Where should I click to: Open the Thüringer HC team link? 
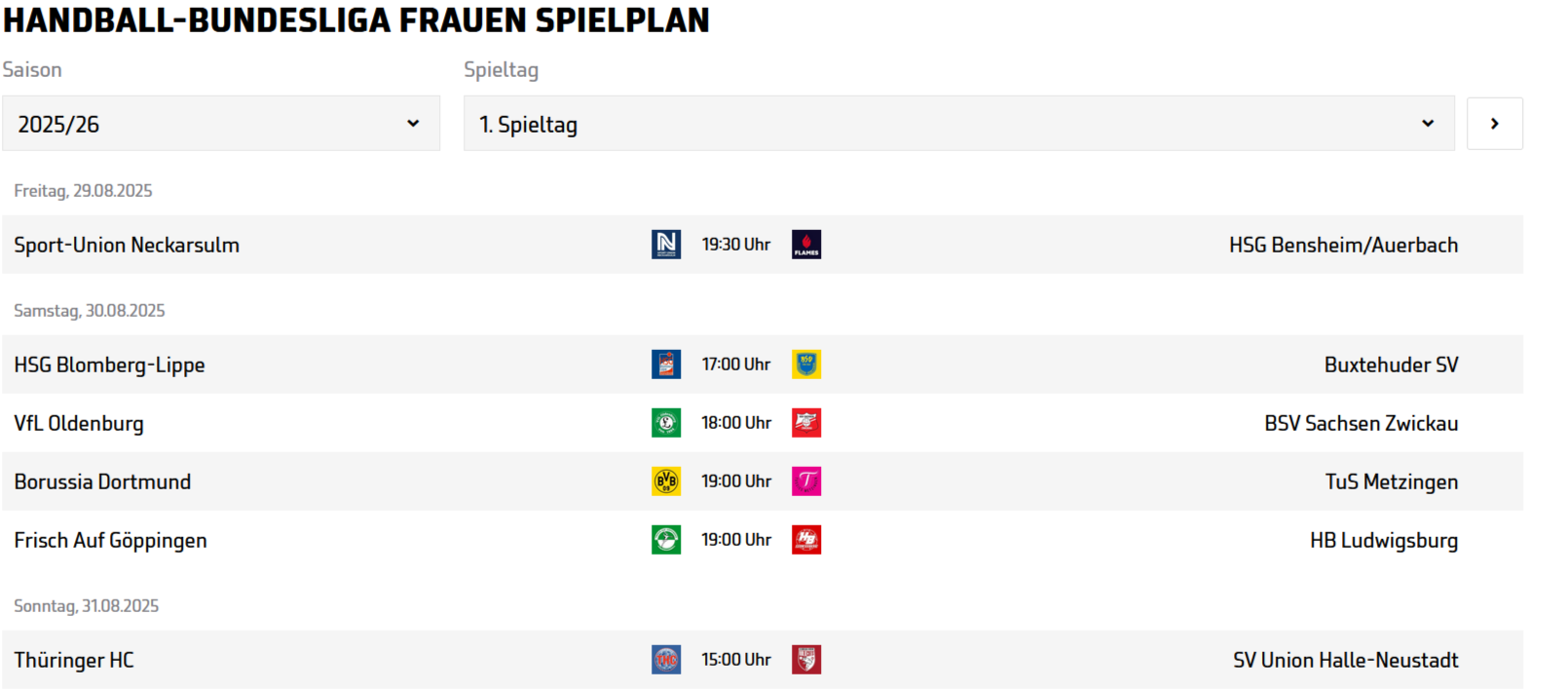[x=74, y=660]
